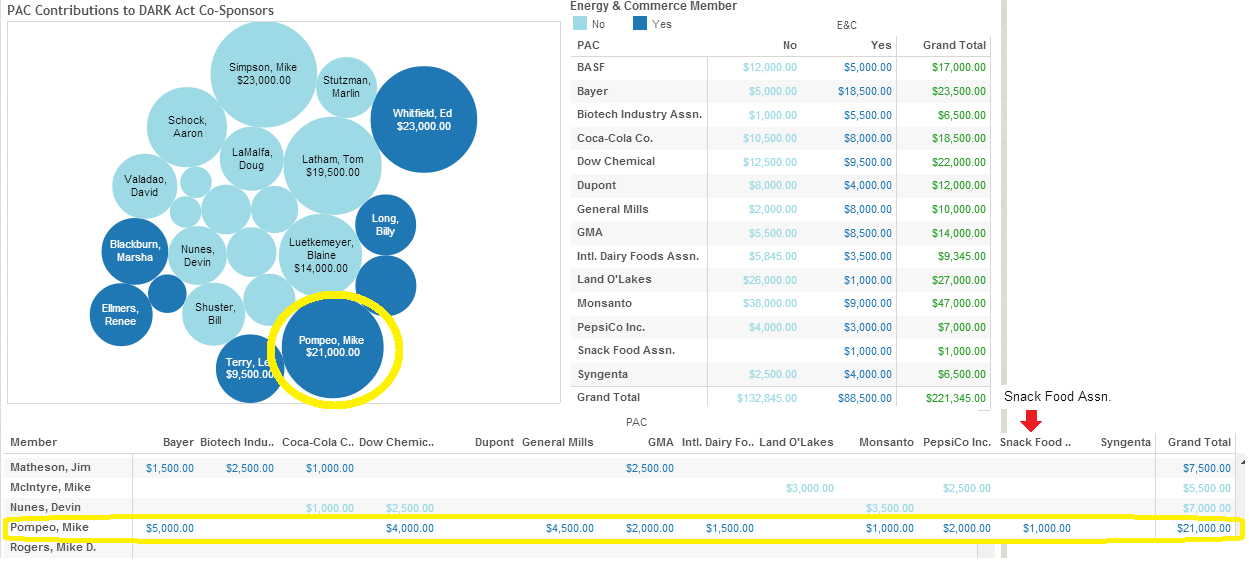Screen dimensions: 1249x567
Task: Click the Member column header
Action: 33,442
